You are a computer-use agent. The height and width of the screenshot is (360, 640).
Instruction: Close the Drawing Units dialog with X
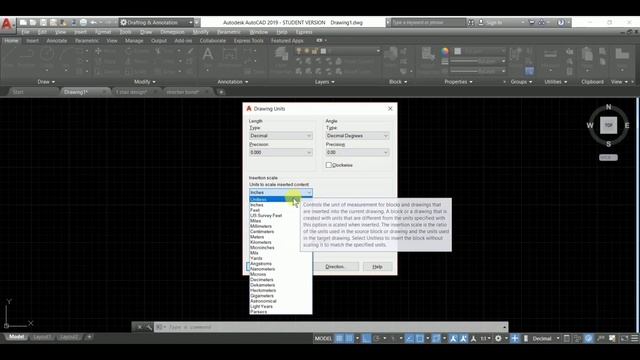click(390, 109)
